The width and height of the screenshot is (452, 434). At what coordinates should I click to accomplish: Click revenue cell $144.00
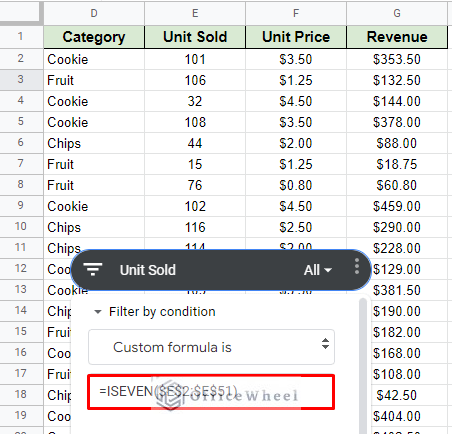coord(397,101)
